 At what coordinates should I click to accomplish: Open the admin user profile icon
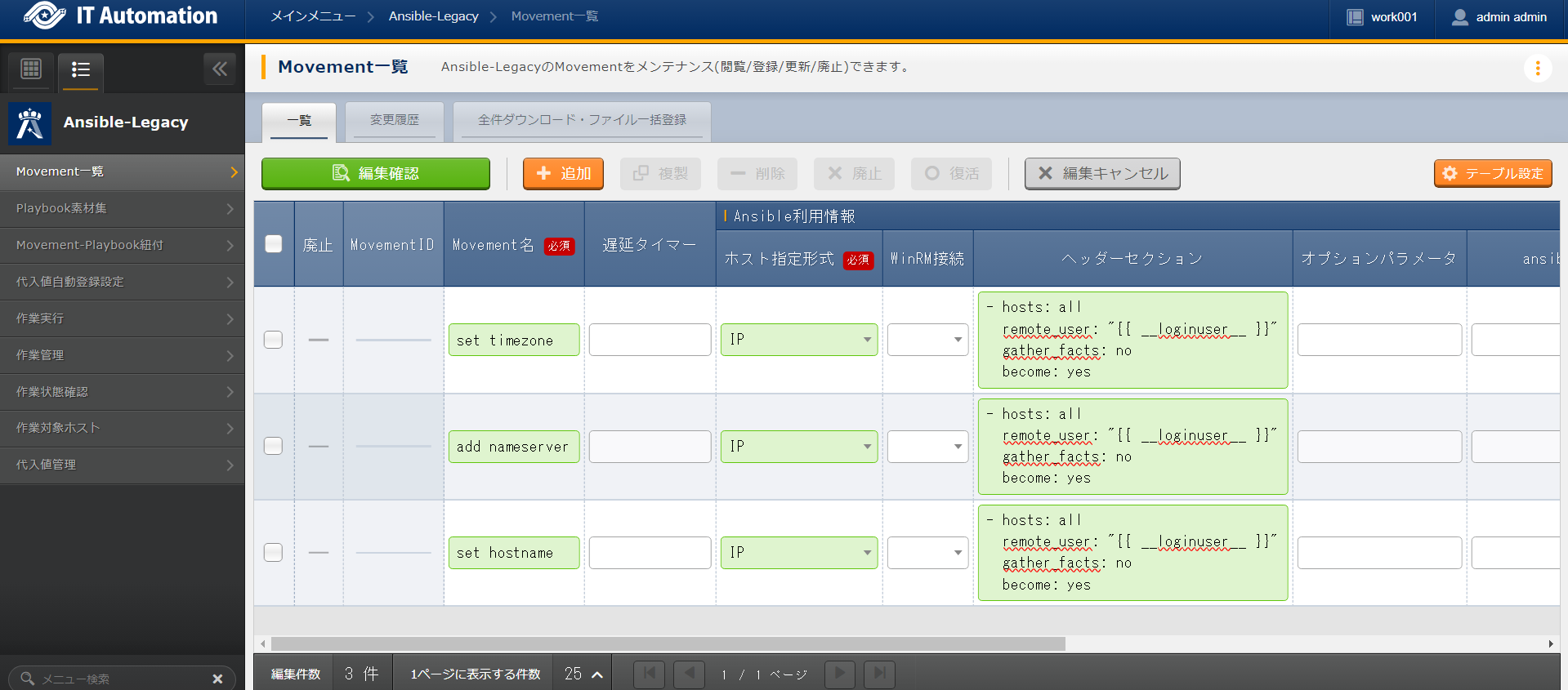[1459, 17]
